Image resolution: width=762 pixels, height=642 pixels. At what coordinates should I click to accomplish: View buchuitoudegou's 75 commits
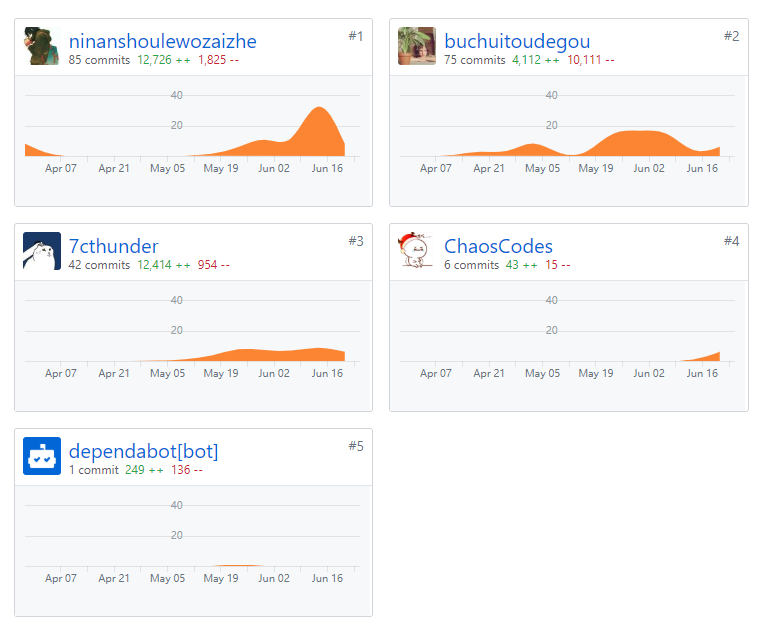pyautogui.click(x=474, y=60)
